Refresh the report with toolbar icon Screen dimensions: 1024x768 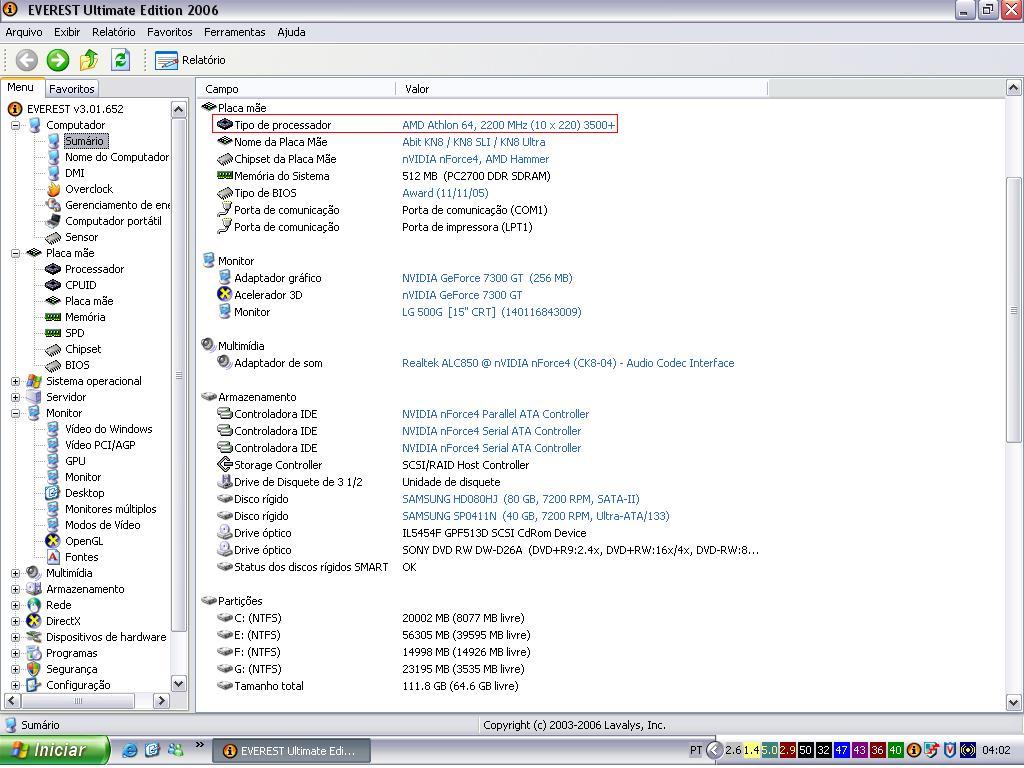tap(120, 60)
